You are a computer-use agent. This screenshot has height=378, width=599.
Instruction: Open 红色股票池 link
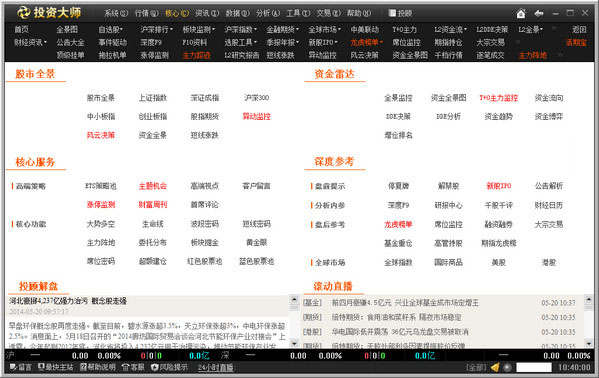(204, 261)
